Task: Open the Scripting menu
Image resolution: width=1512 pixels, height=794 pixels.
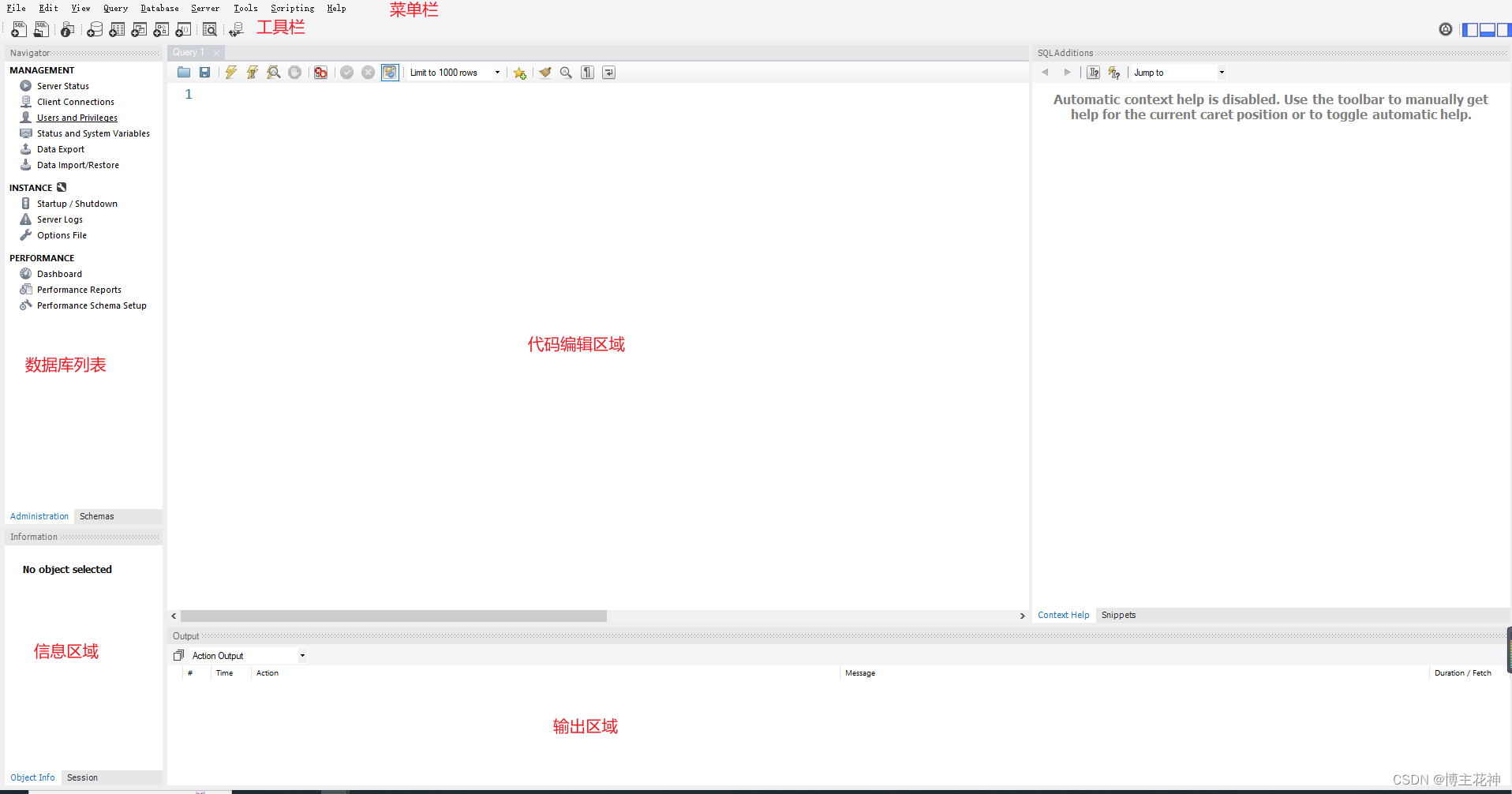Action: 292,8
